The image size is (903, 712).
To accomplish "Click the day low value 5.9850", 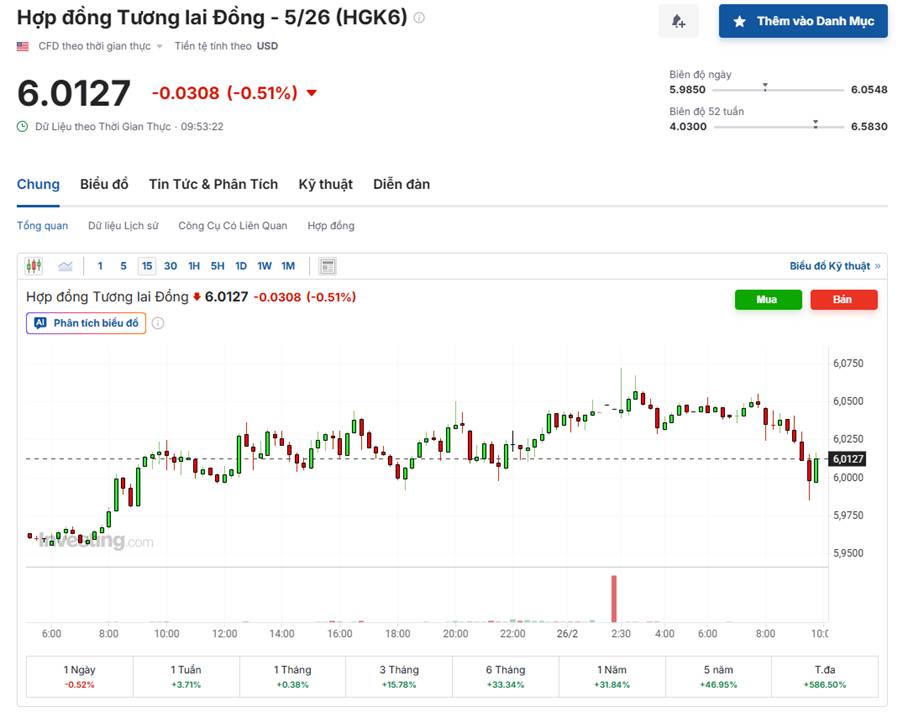I will [687, 90].
